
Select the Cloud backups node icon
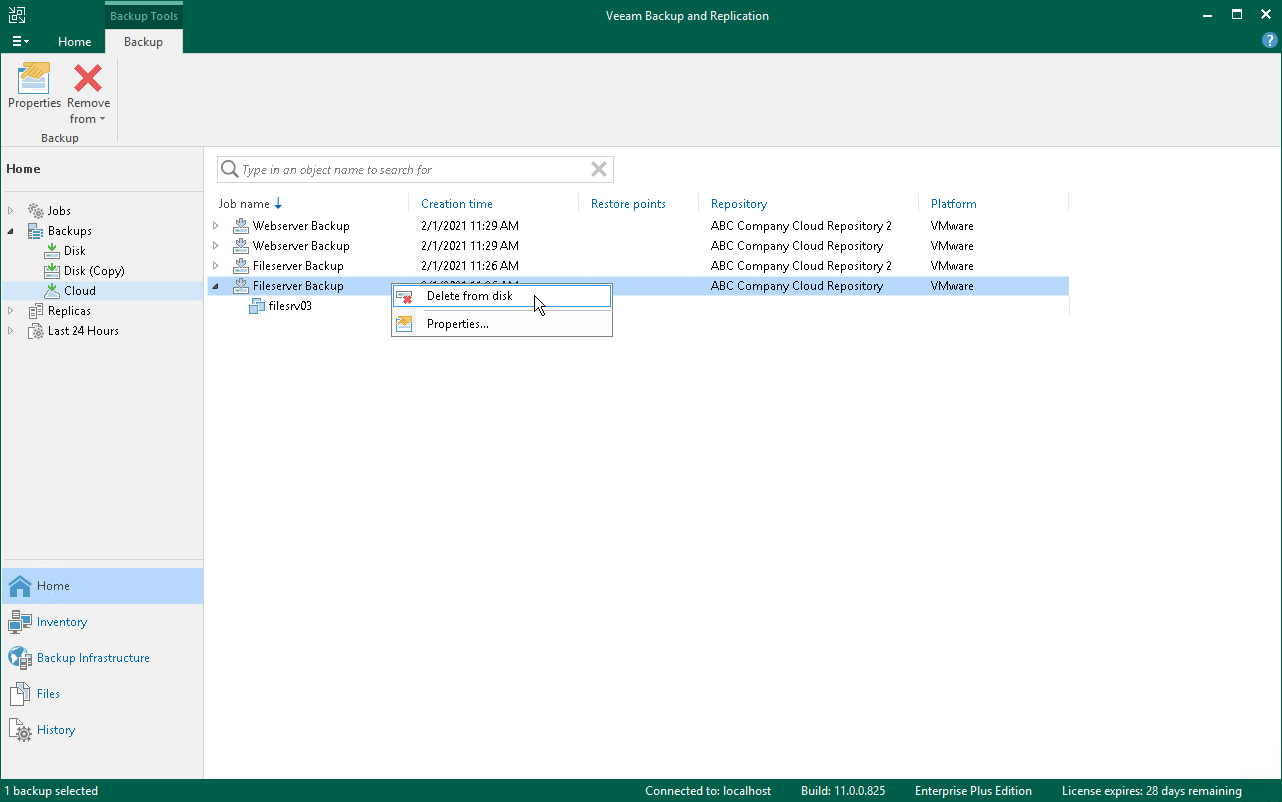pyautogui.click(x=52, y=291)
